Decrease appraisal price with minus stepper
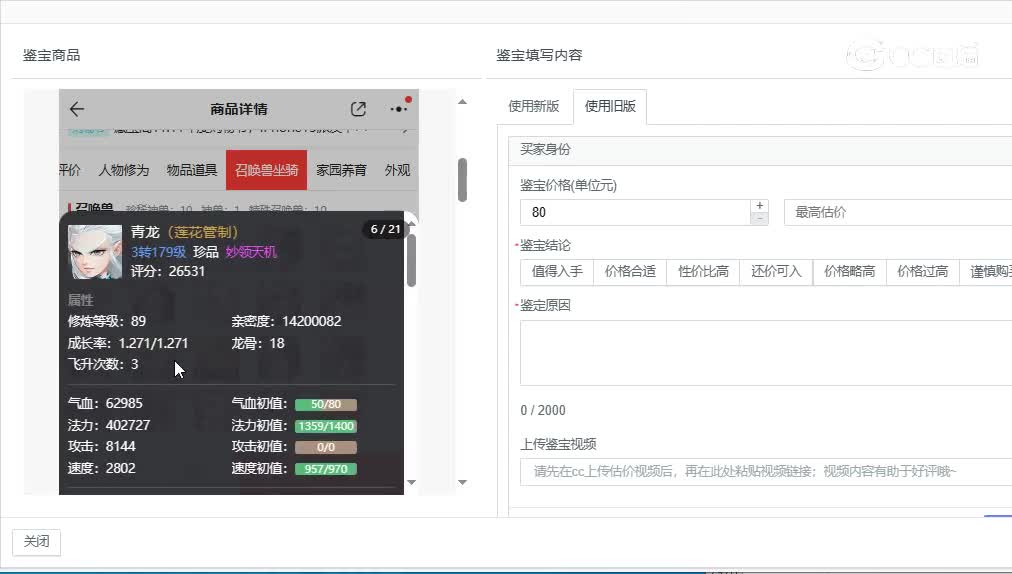Image resolution: width=1012 pixels, height=574 pixels. (760, 218)
